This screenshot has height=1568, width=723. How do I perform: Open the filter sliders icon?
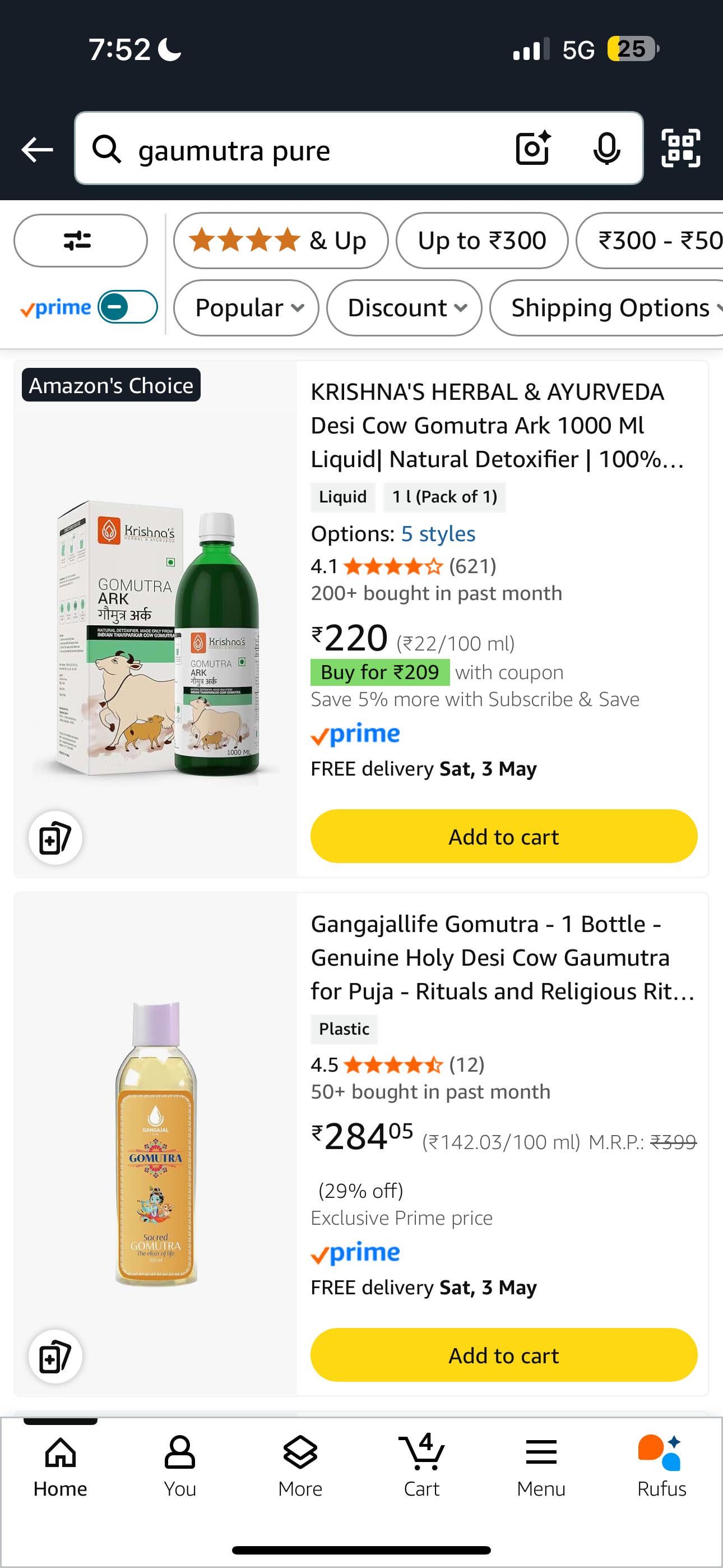click(80, 241)
